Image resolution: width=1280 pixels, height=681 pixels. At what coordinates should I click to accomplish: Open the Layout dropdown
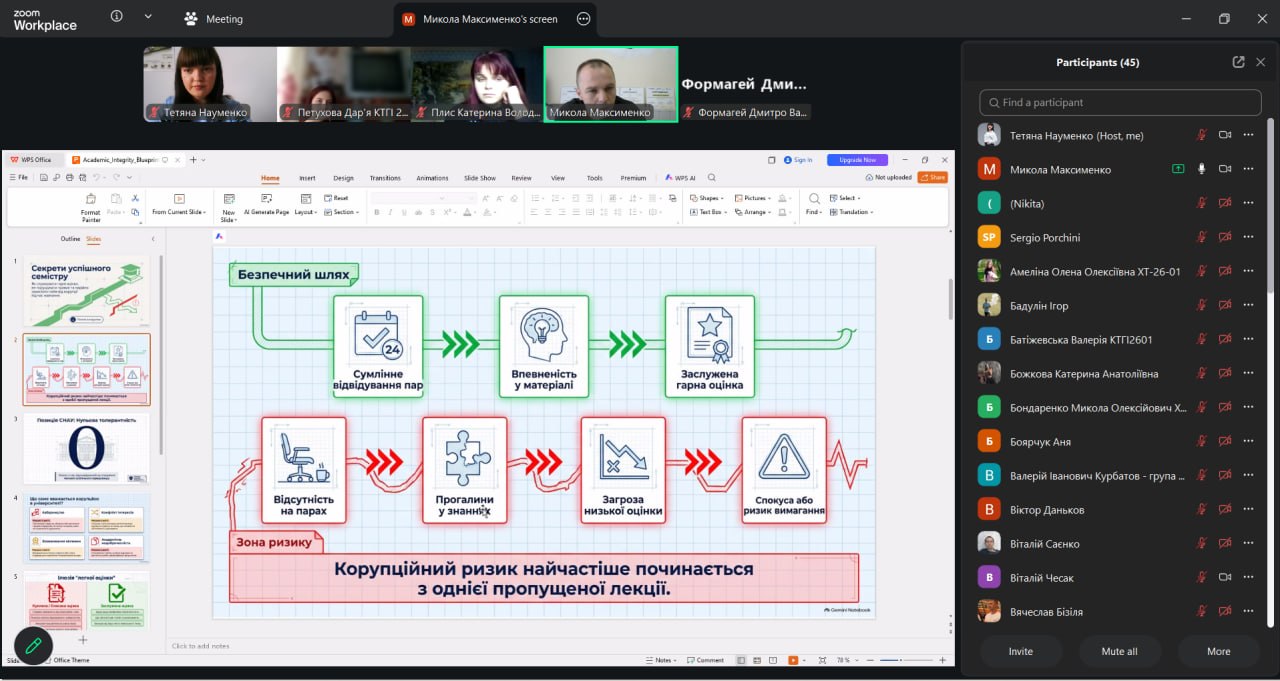(305, 212)
